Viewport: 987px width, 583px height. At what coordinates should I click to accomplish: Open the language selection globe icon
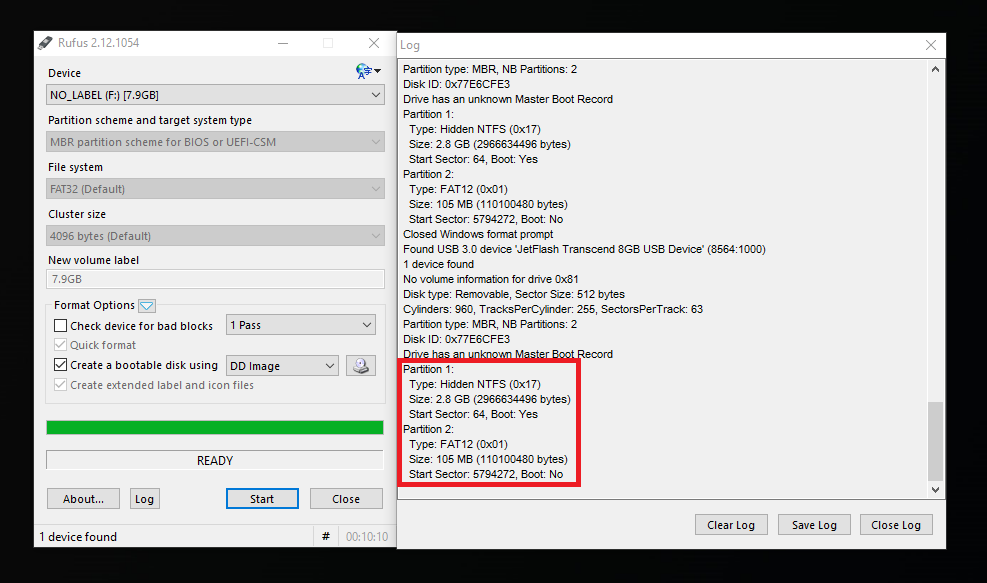point(368,71)
